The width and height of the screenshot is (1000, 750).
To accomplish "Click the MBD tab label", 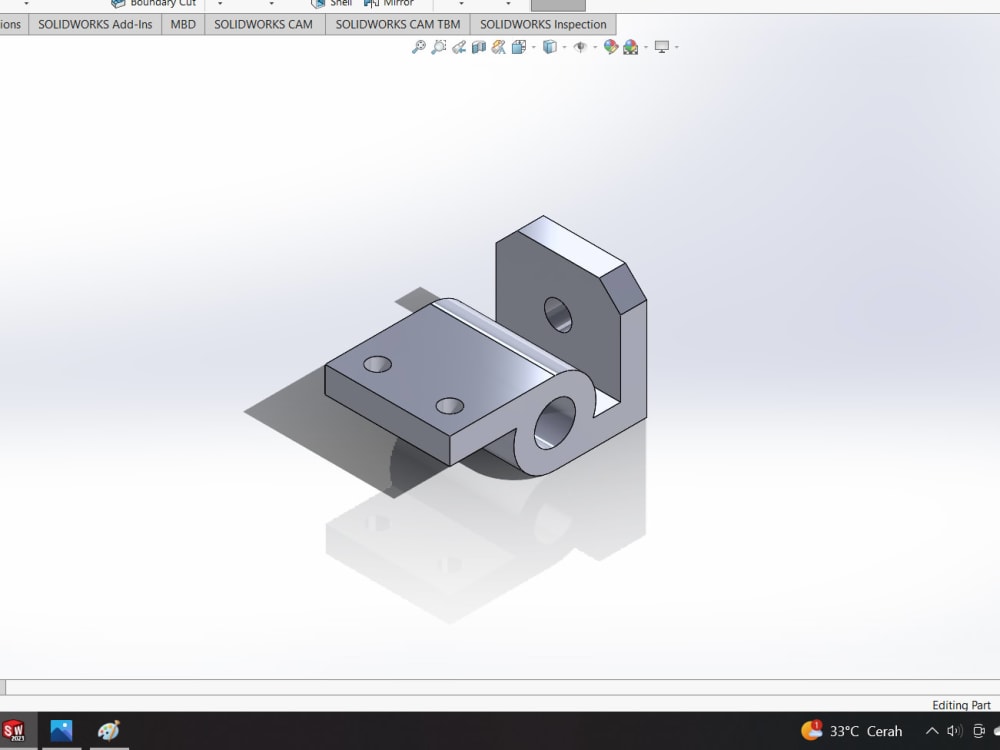I will coord(182,23).
